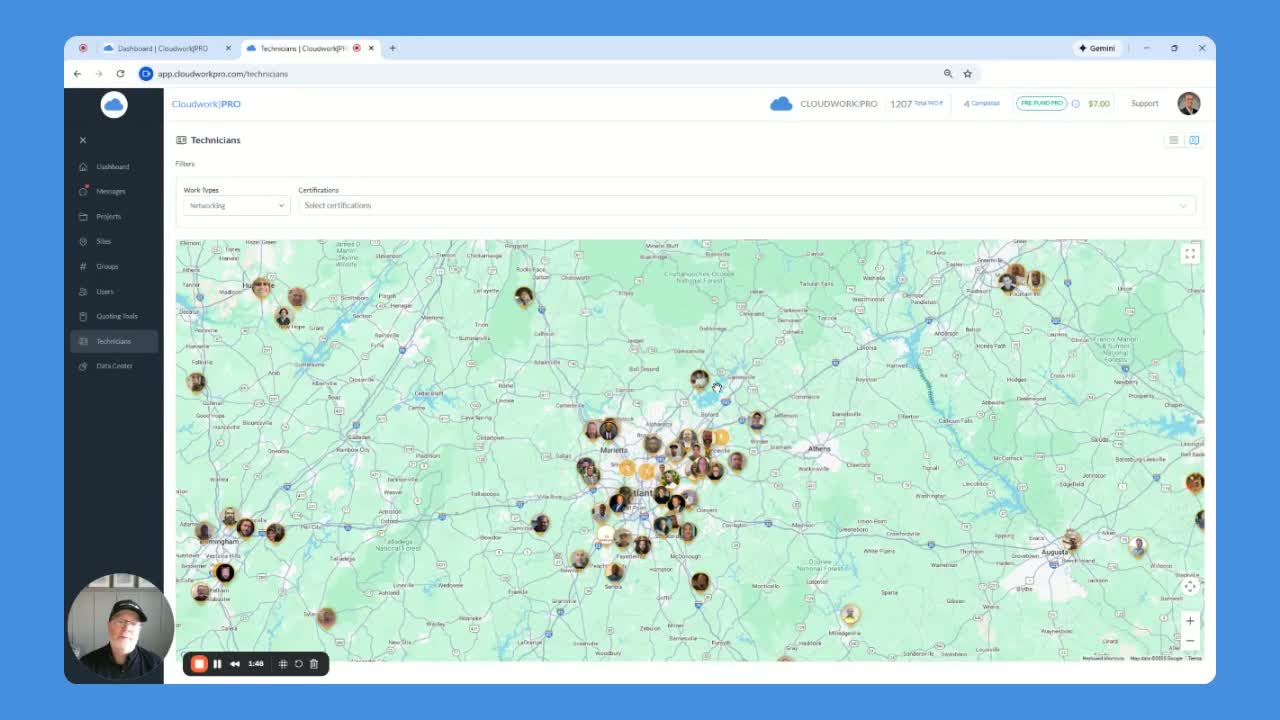
Task: Collapse sidebar with the X icon
Action: [83, 140]
